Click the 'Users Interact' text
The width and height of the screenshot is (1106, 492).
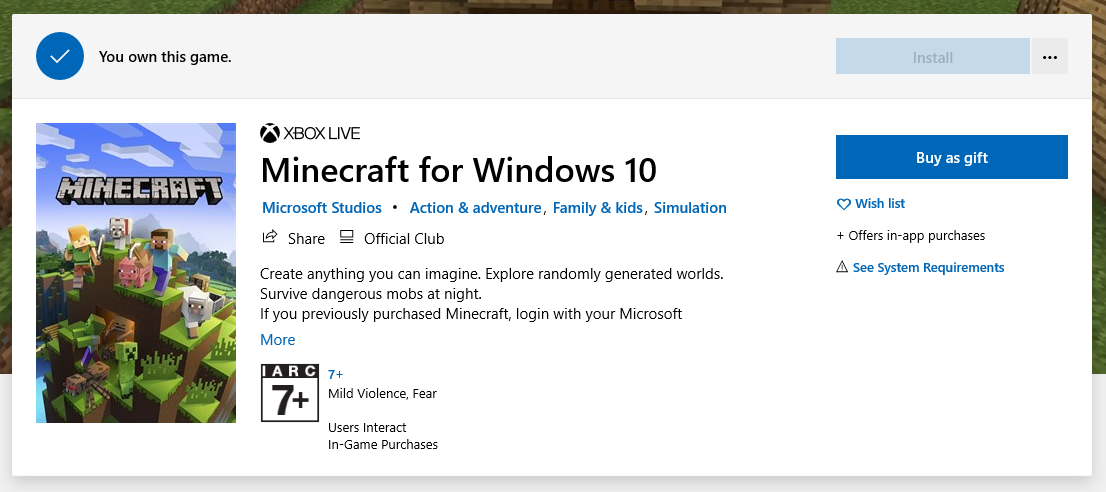[x=367, y=428]
